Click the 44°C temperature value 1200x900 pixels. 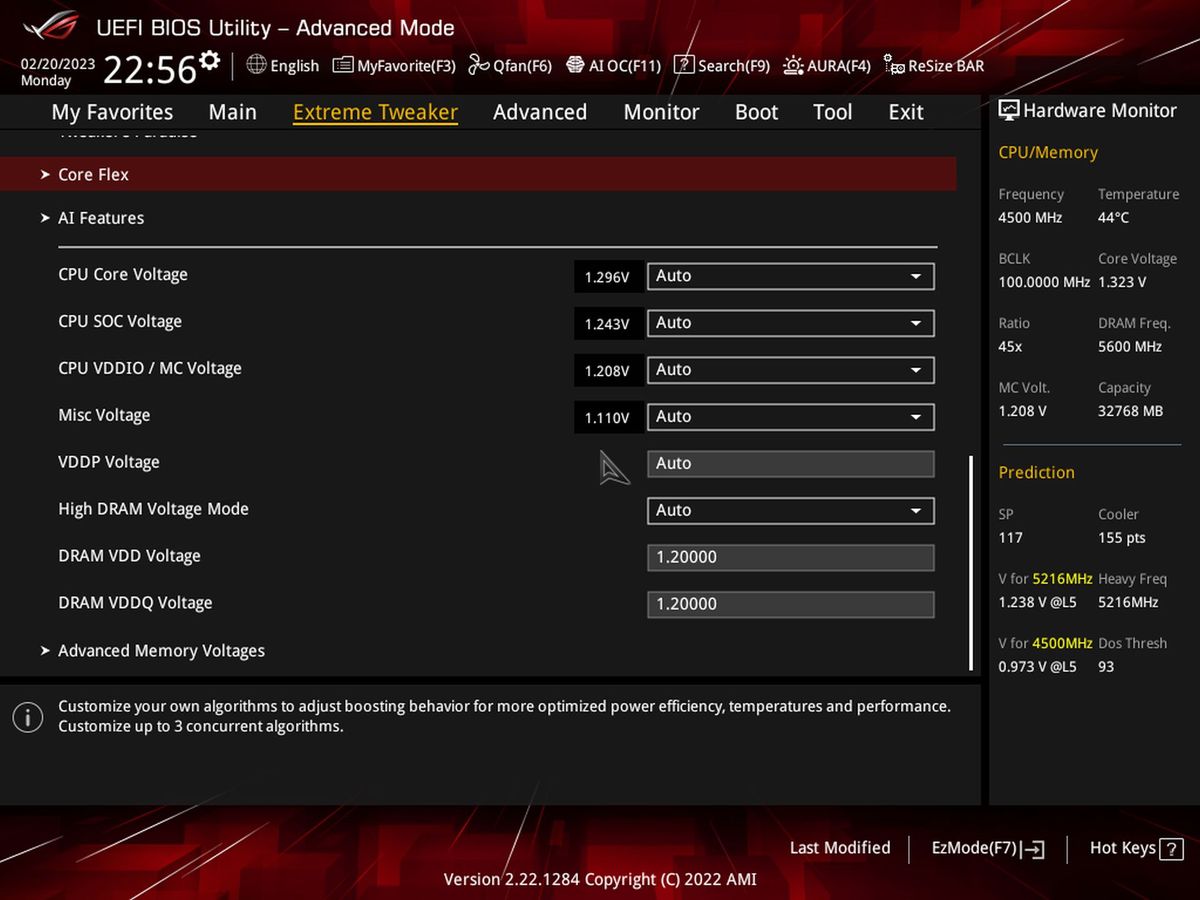(1114, 218)
